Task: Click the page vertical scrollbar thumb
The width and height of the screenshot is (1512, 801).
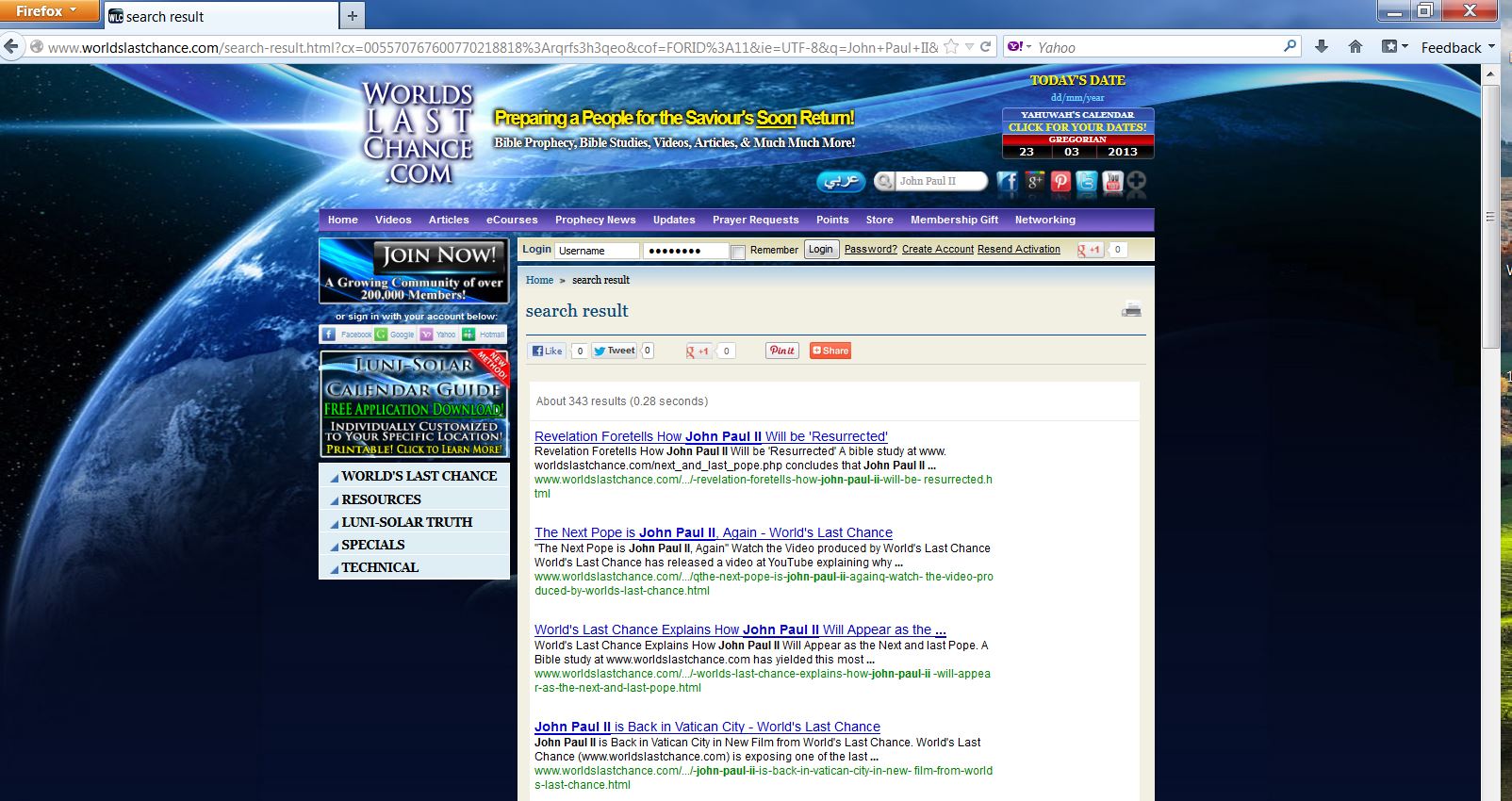Action: pos(1490,217)
